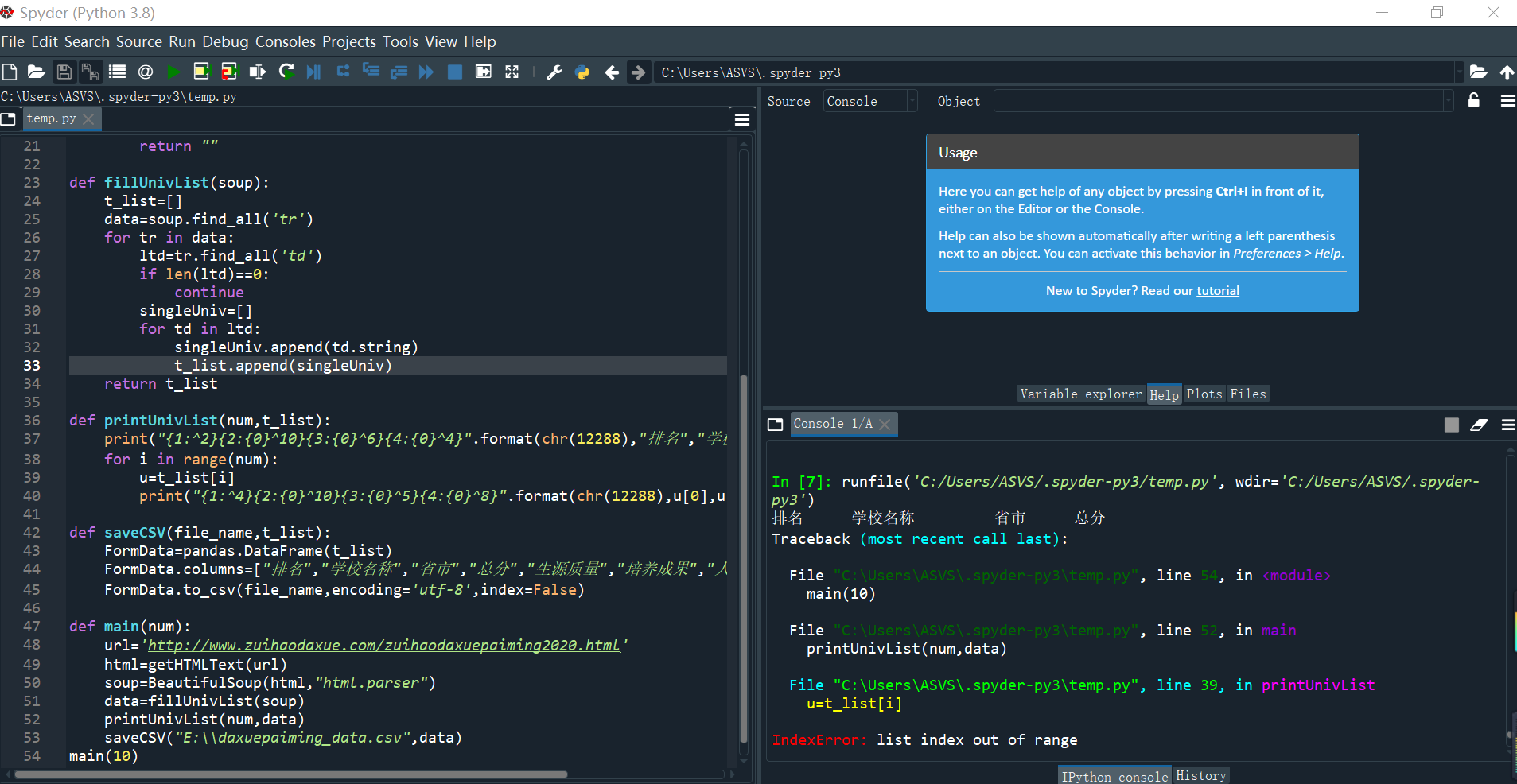This screenshot has height=784, width=1517.
Task: Expand the Object combo box arrow
Action: [x=1448, y=101]
